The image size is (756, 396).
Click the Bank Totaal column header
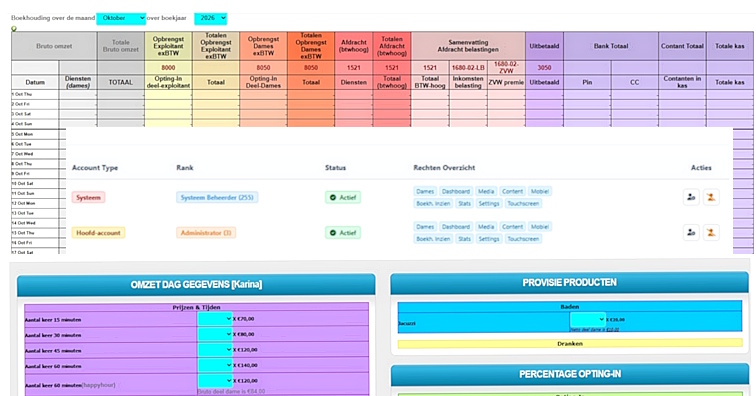pos(611,46)
